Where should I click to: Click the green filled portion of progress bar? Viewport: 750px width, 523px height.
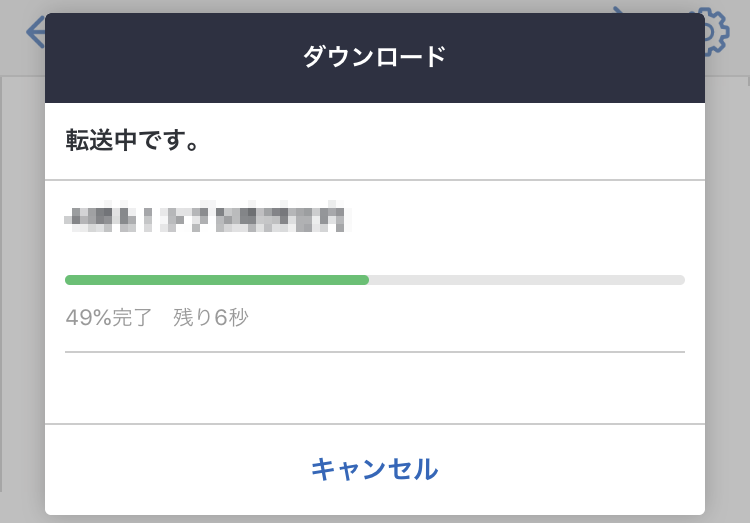(217, 280)
